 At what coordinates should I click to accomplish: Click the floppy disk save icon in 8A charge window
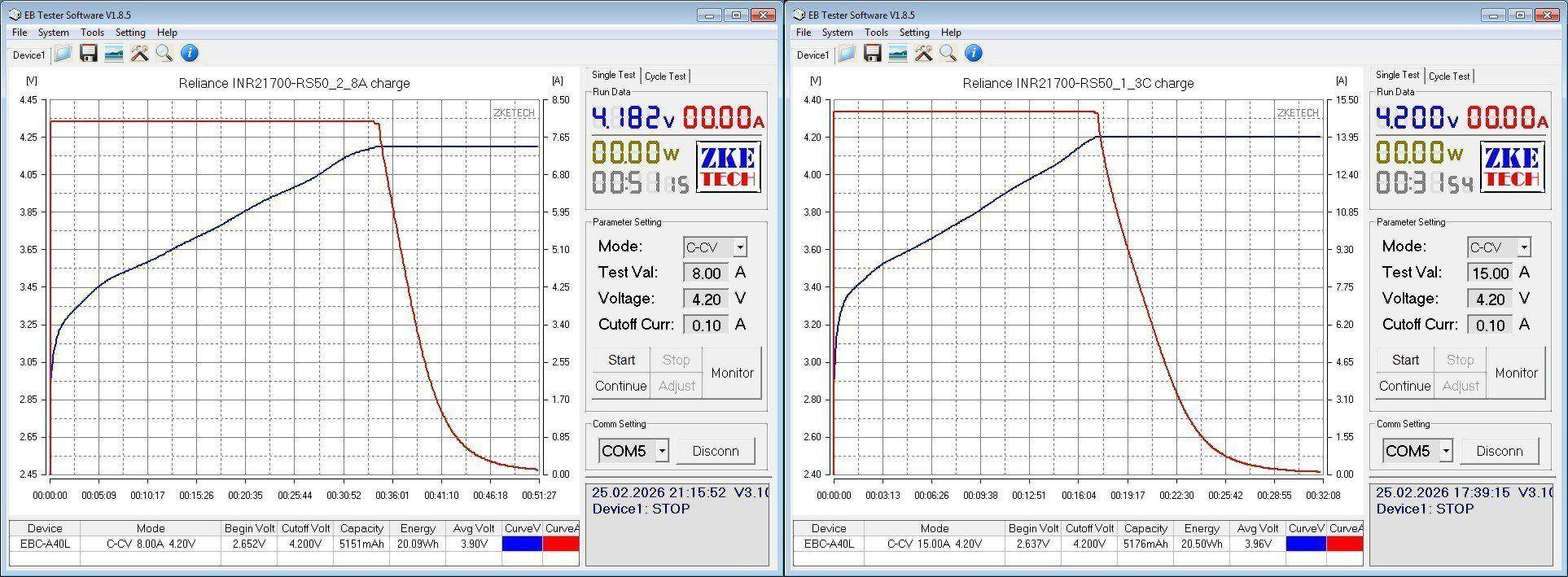[89, 54]
